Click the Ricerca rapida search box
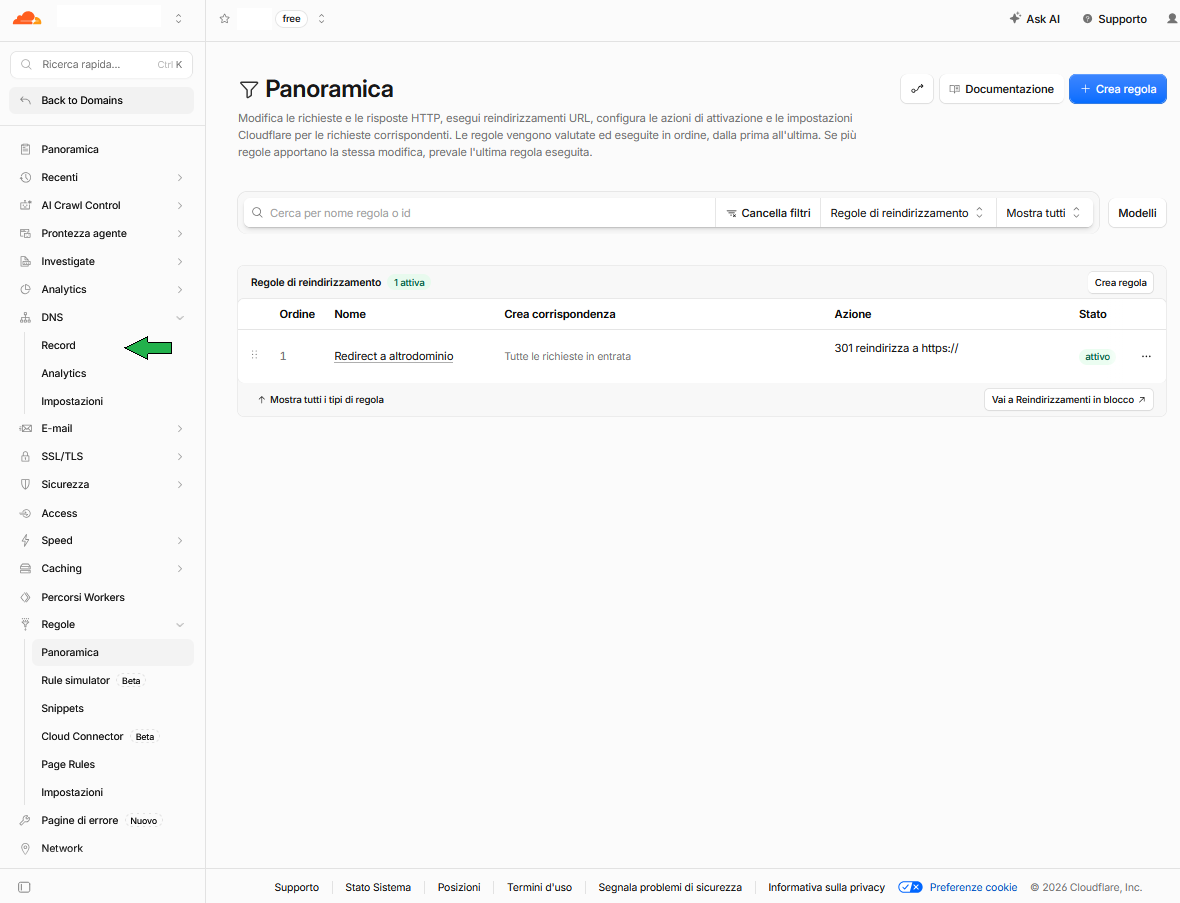The height and width of the screenshot is (903, 1180). tap(102, 65)
